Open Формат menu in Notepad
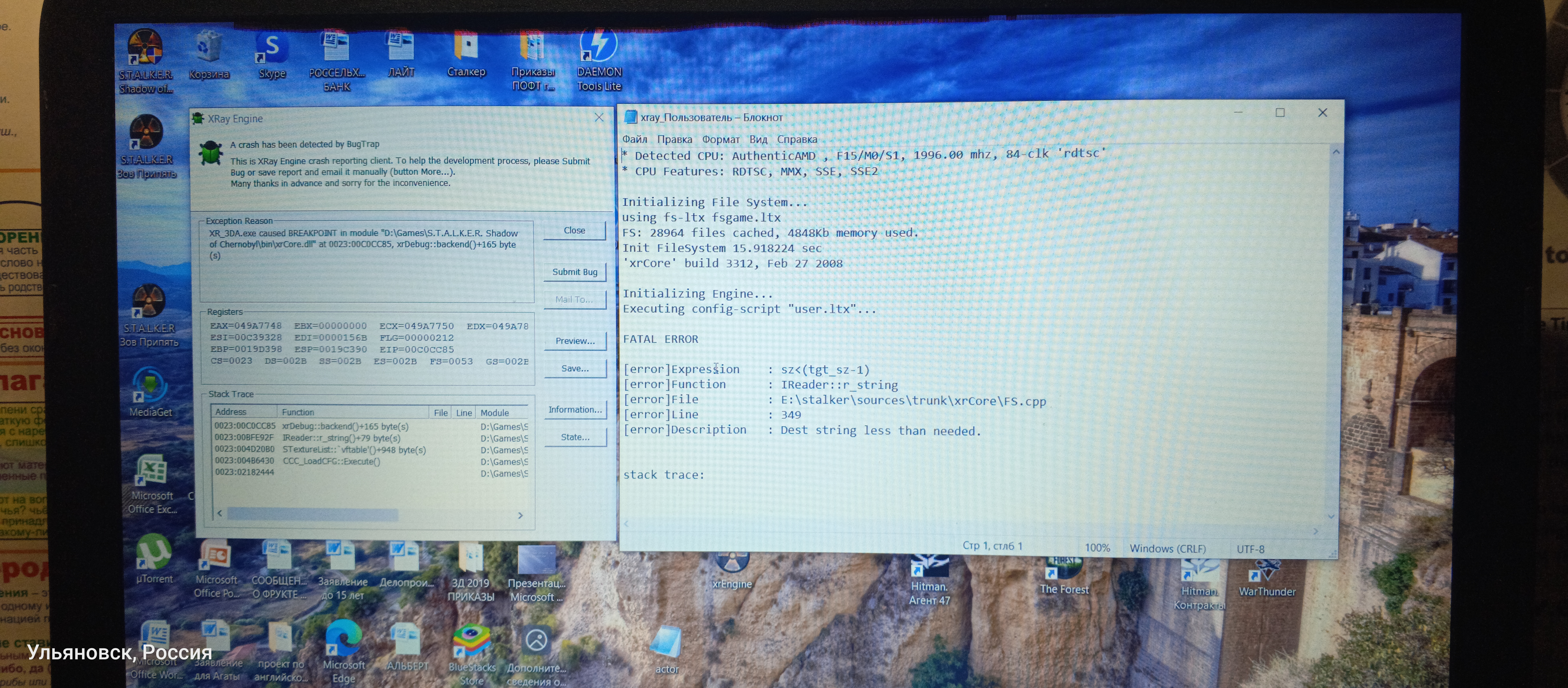This screenshot has height=688, width=1568. (721, 139)
